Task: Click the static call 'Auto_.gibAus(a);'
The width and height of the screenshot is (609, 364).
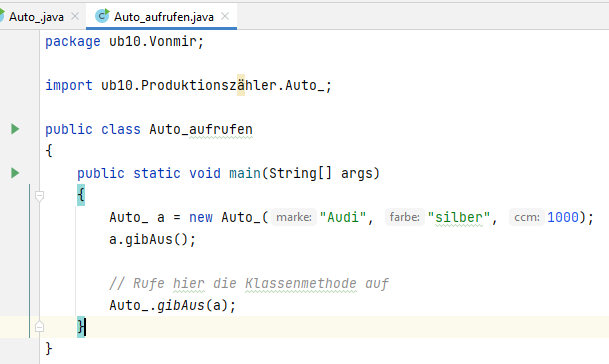Action: click(x=172, y=305)
